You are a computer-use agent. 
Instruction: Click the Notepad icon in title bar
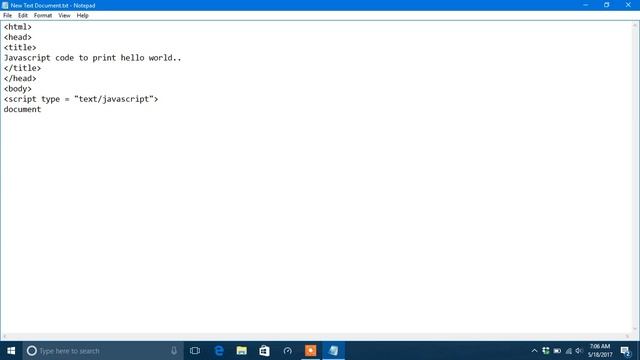coord(5,5)
